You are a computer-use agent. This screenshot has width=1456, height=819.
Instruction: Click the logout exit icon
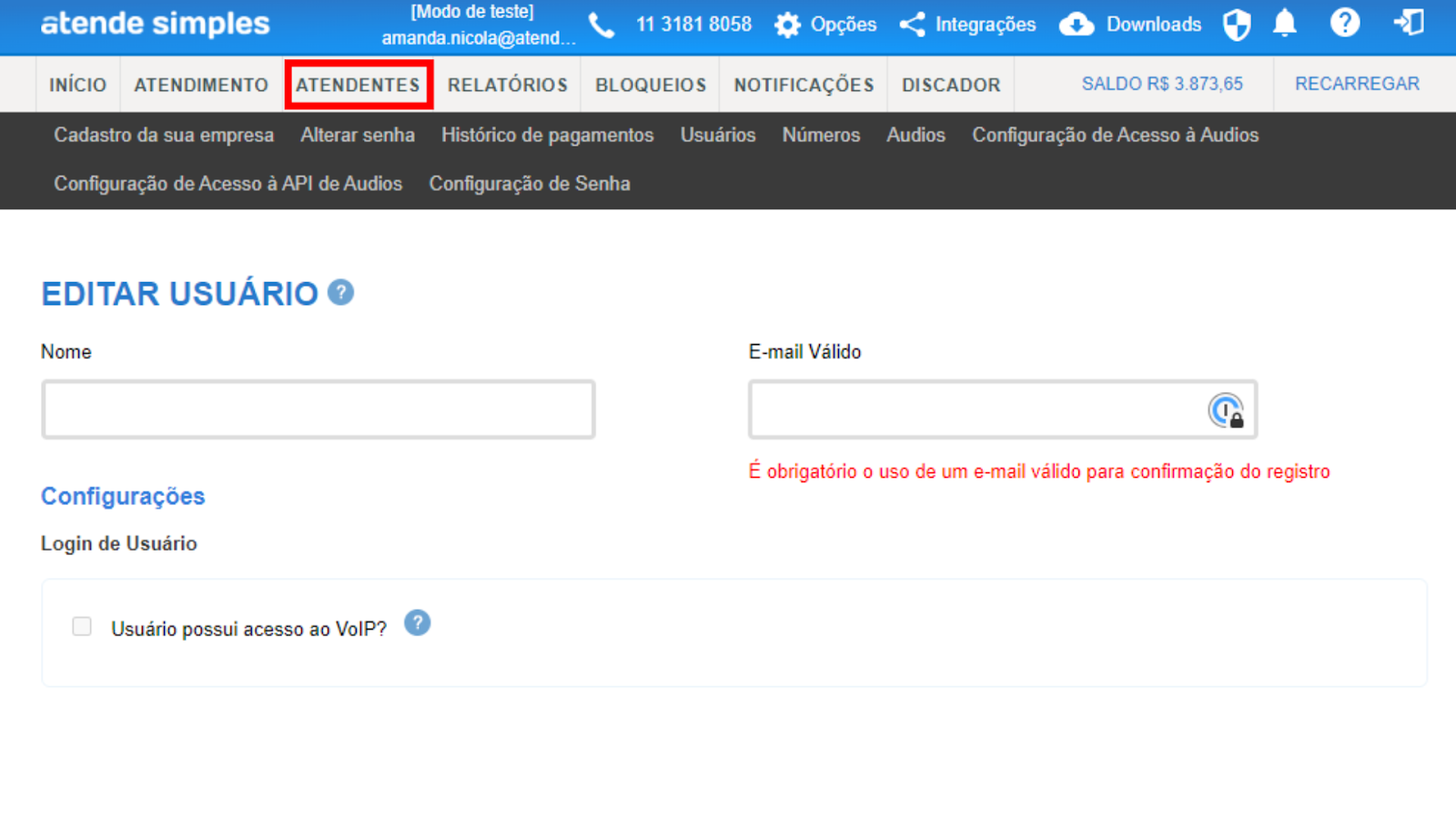click(1409, 23)
